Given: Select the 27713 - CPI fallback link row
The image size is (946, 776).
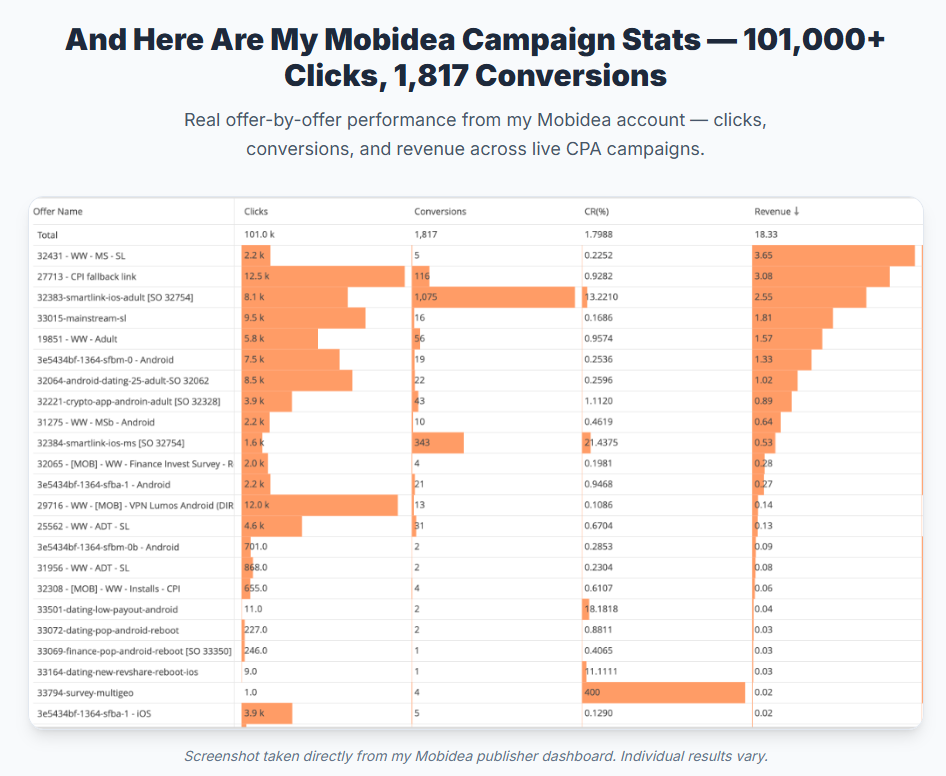Looking at the screenshot, I should click(477, 276).
